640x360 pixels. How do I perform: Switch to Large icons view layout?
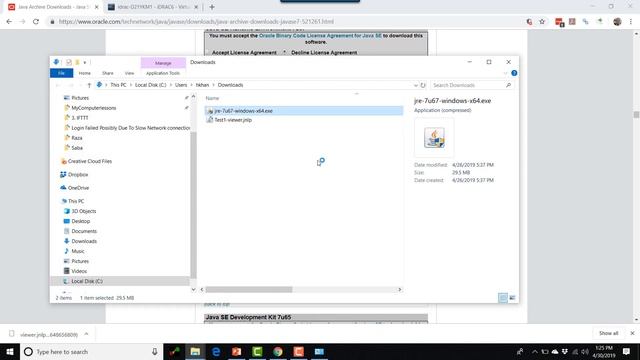(x=512, y=298)
